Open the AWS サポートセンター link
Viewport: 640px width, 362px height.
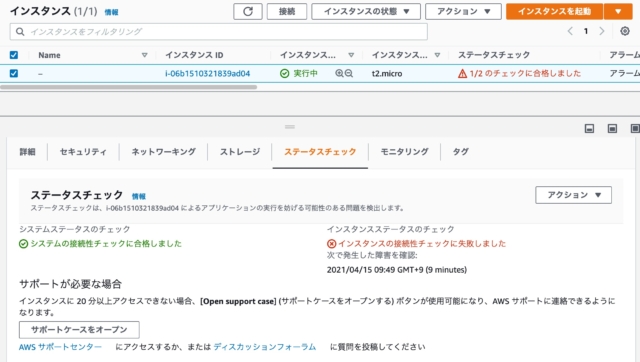(60, 347)
